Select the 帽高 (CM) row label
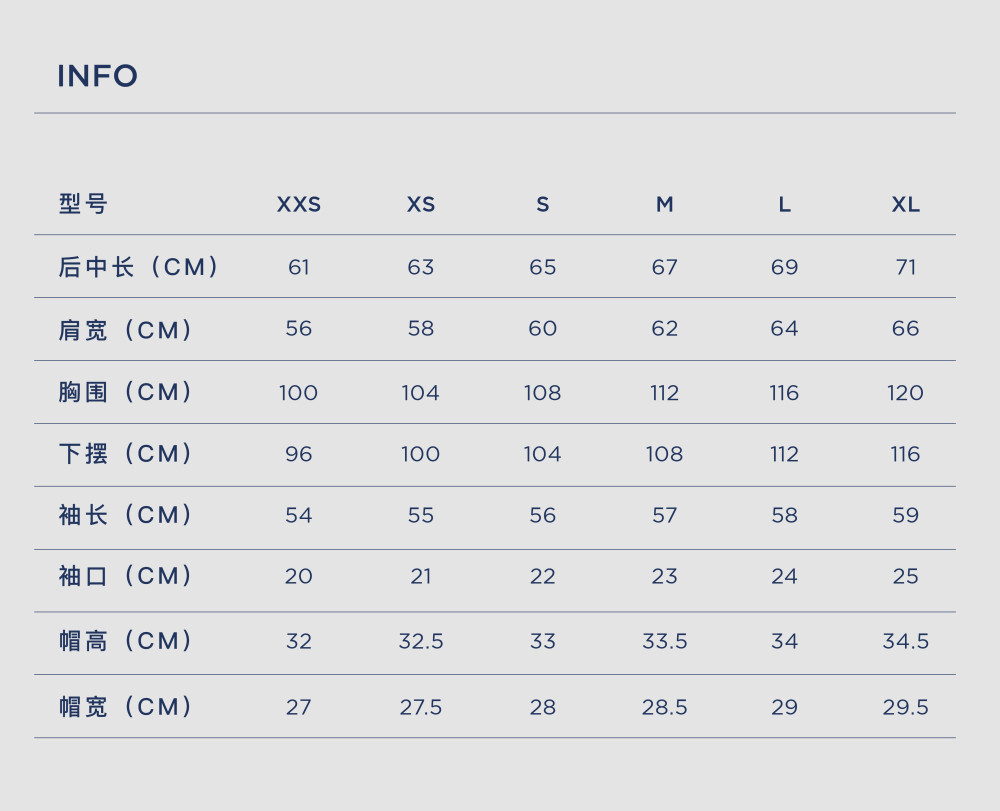This screenshot has width=1000, height=811. 125,641
